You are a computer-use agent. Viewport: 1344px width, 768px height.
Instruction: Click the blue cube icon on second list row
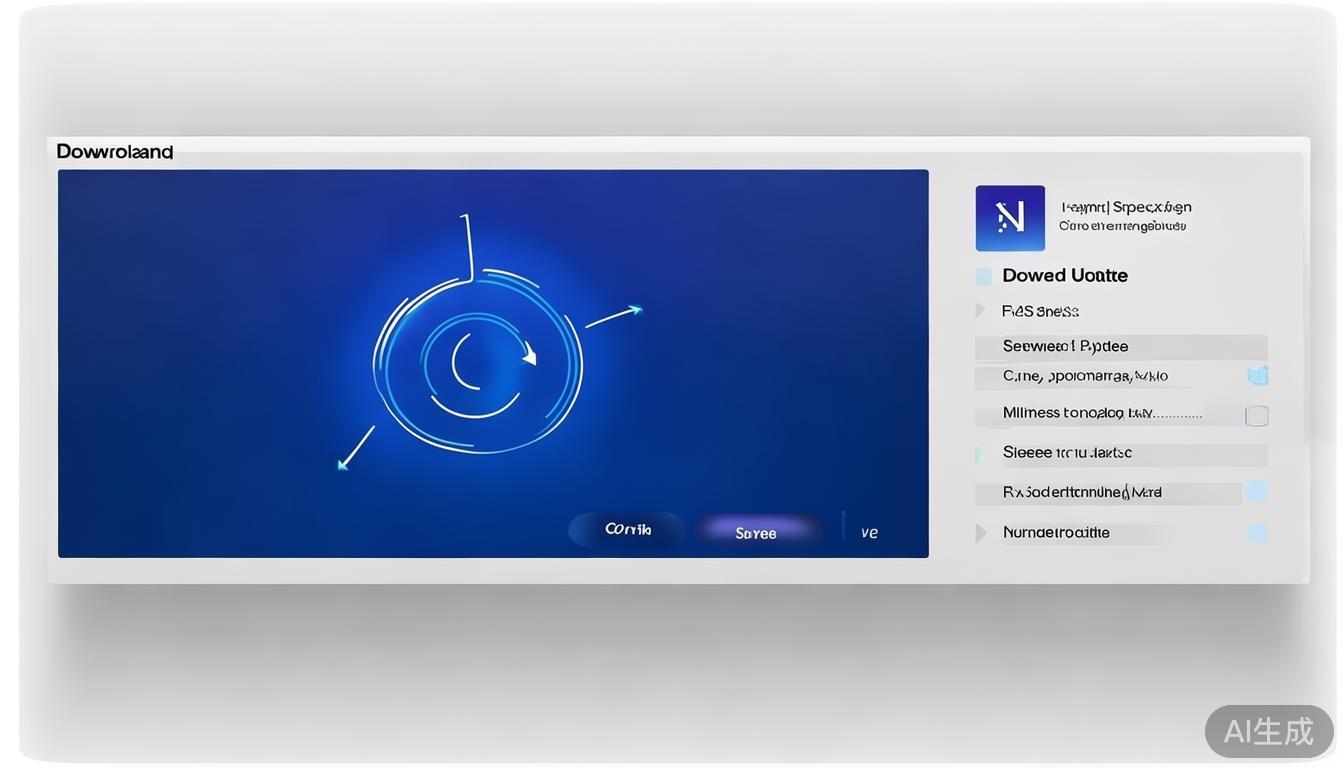pos(1257,376)
